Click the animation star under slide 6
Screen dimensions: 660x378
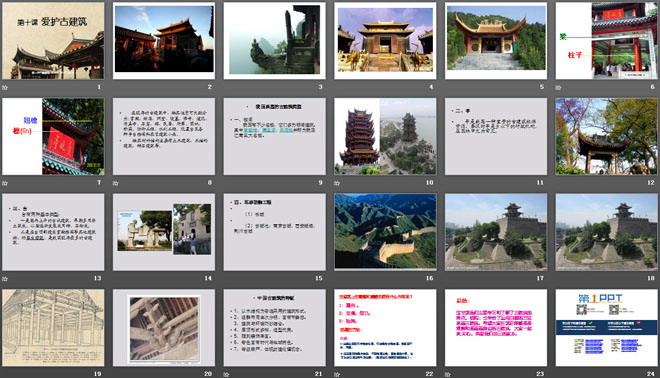pyautogui.click(x=558, y=88)
